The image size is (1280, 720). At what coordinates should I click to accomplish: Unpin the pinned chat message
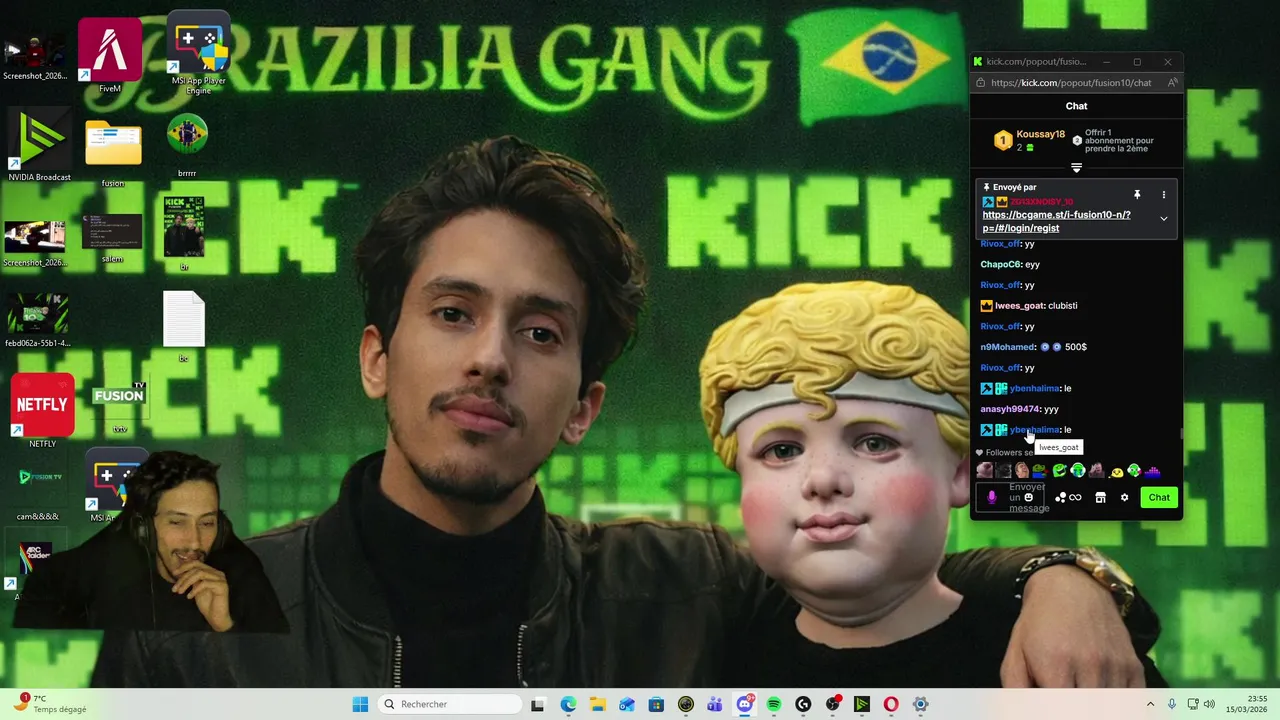[x=1137, y=195]
